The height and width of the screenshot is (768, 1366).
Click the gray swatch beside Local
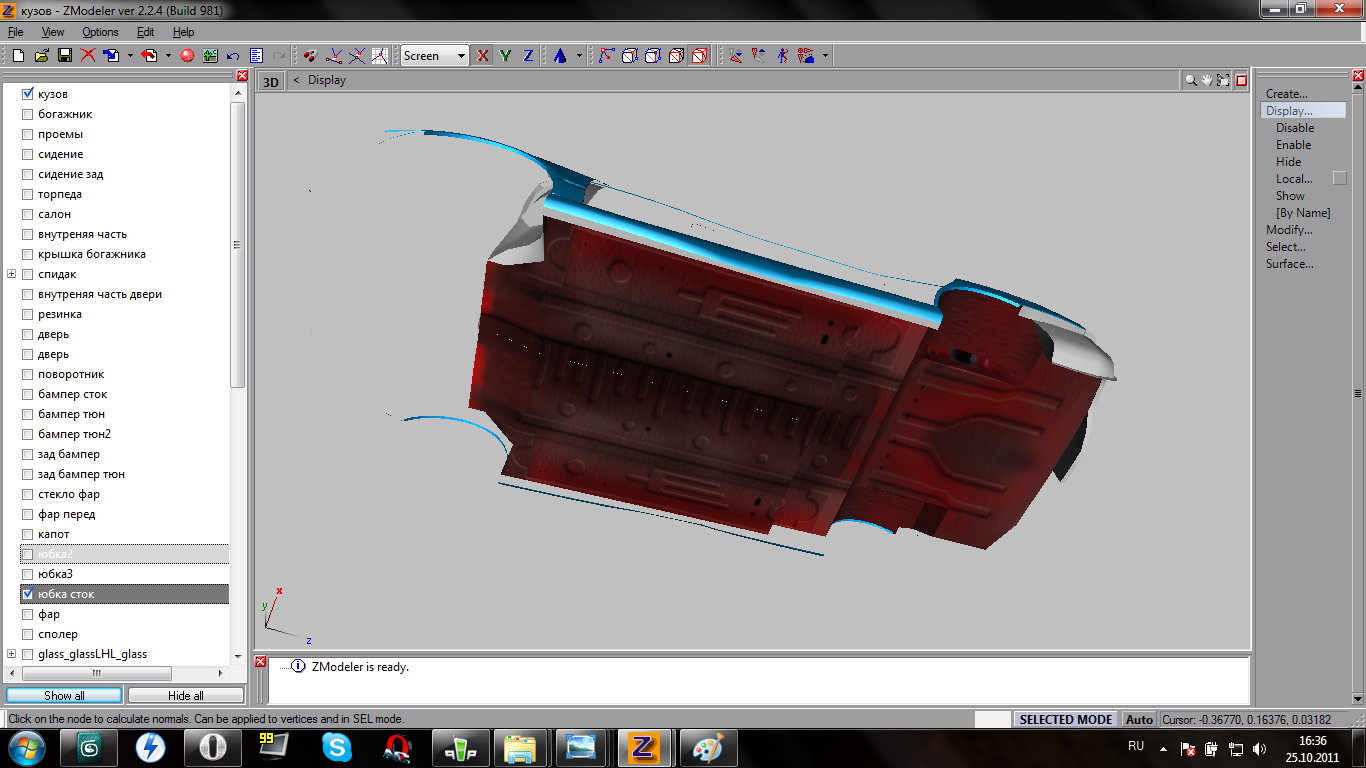[x=1340, y=179]
